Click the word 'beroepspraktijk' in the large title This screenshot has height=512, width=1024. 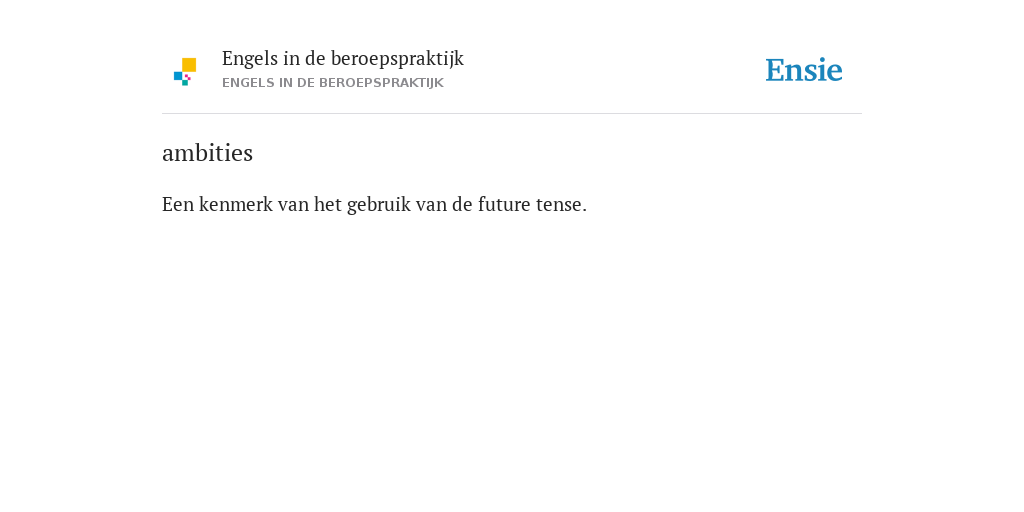(397, 59)
